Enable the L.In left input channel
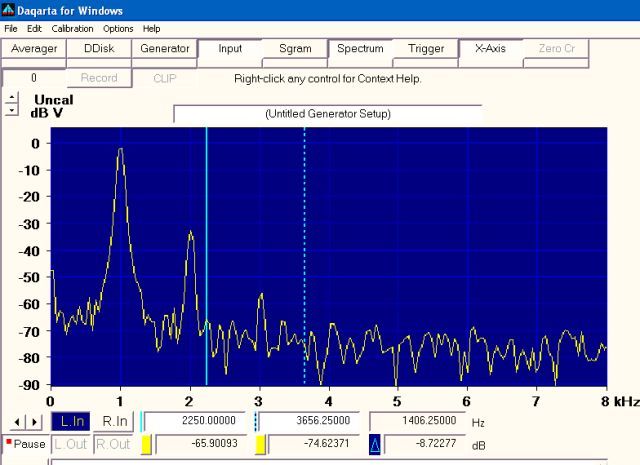 pyautogui.click(x=71, y=423)
